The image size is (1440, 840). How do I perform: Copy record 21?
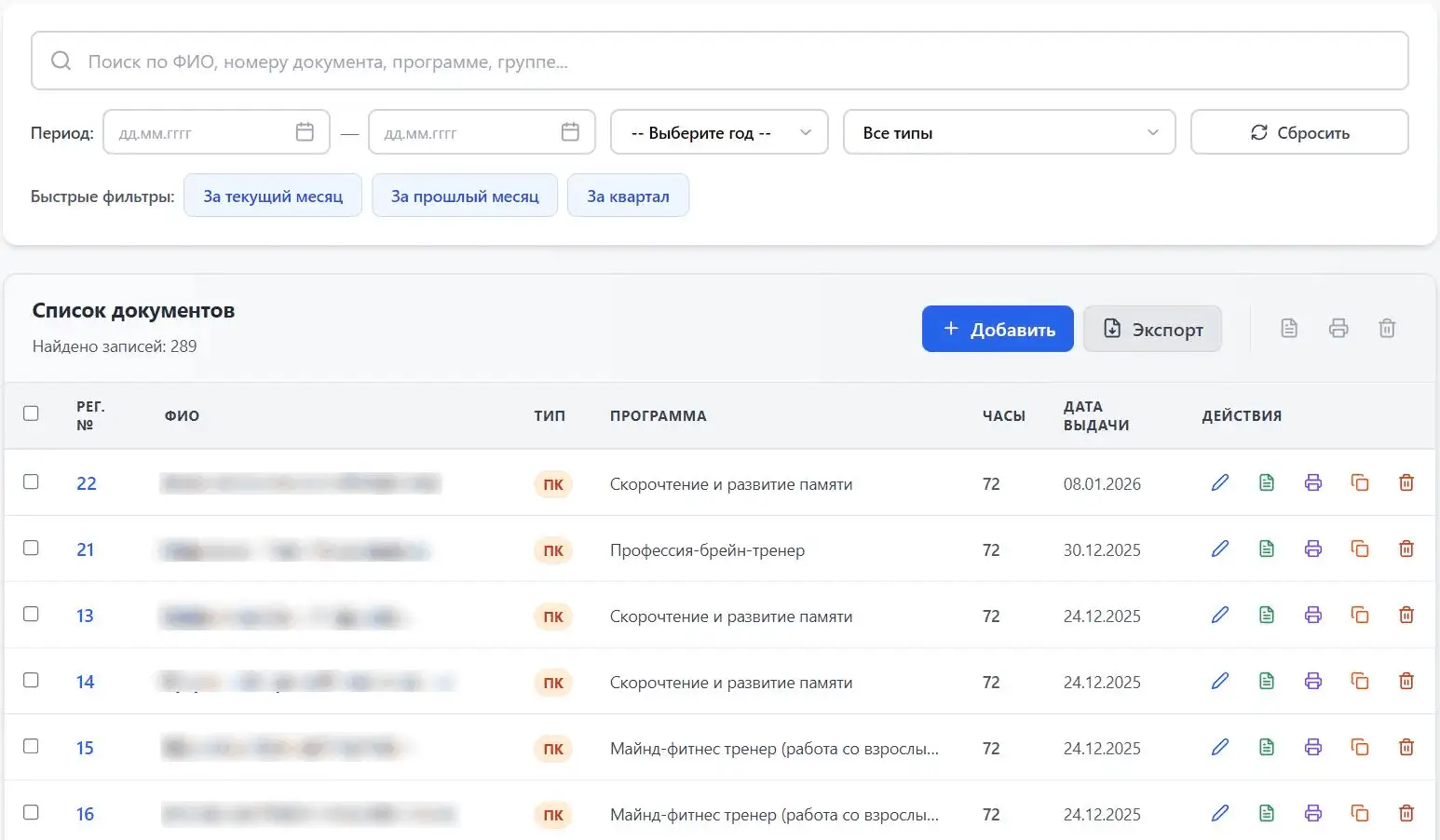click(x=1360, y=549)
